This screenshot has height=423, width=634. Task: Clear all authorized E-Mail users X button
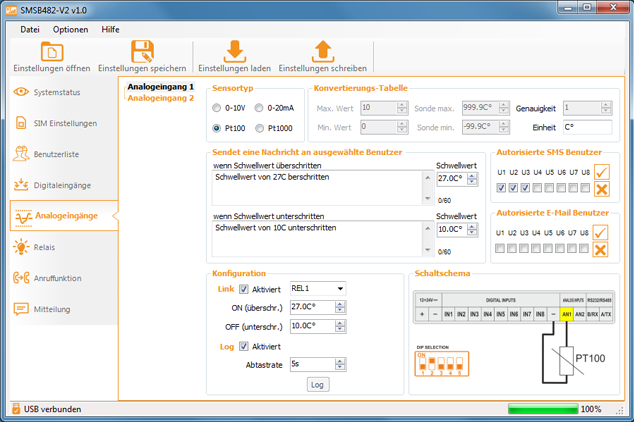point(600,249)
